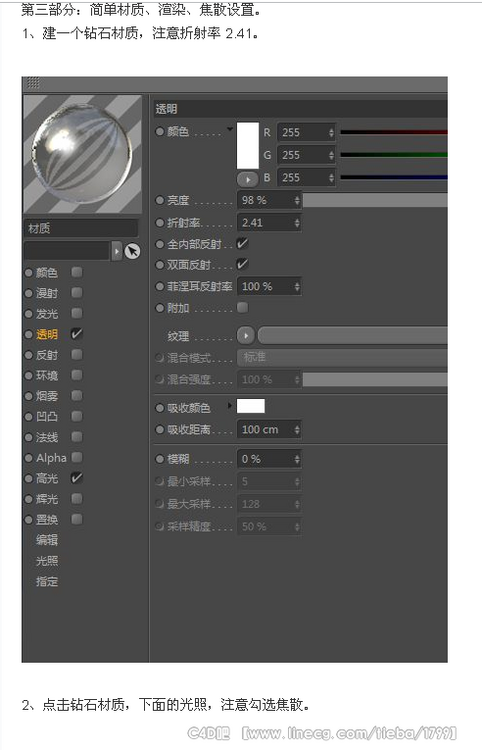Open the color texture arrow button below the white swatch
This screenshot has width=482, height=750.
click(248, 180)
